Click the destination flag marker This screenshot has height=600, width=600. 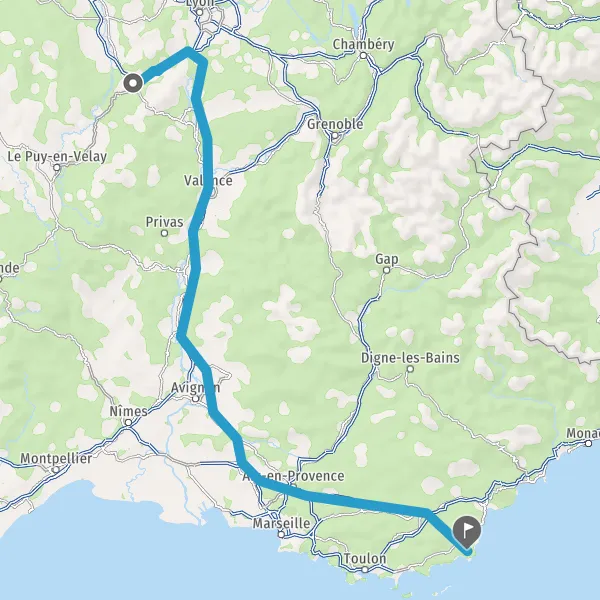coord(466,532)
